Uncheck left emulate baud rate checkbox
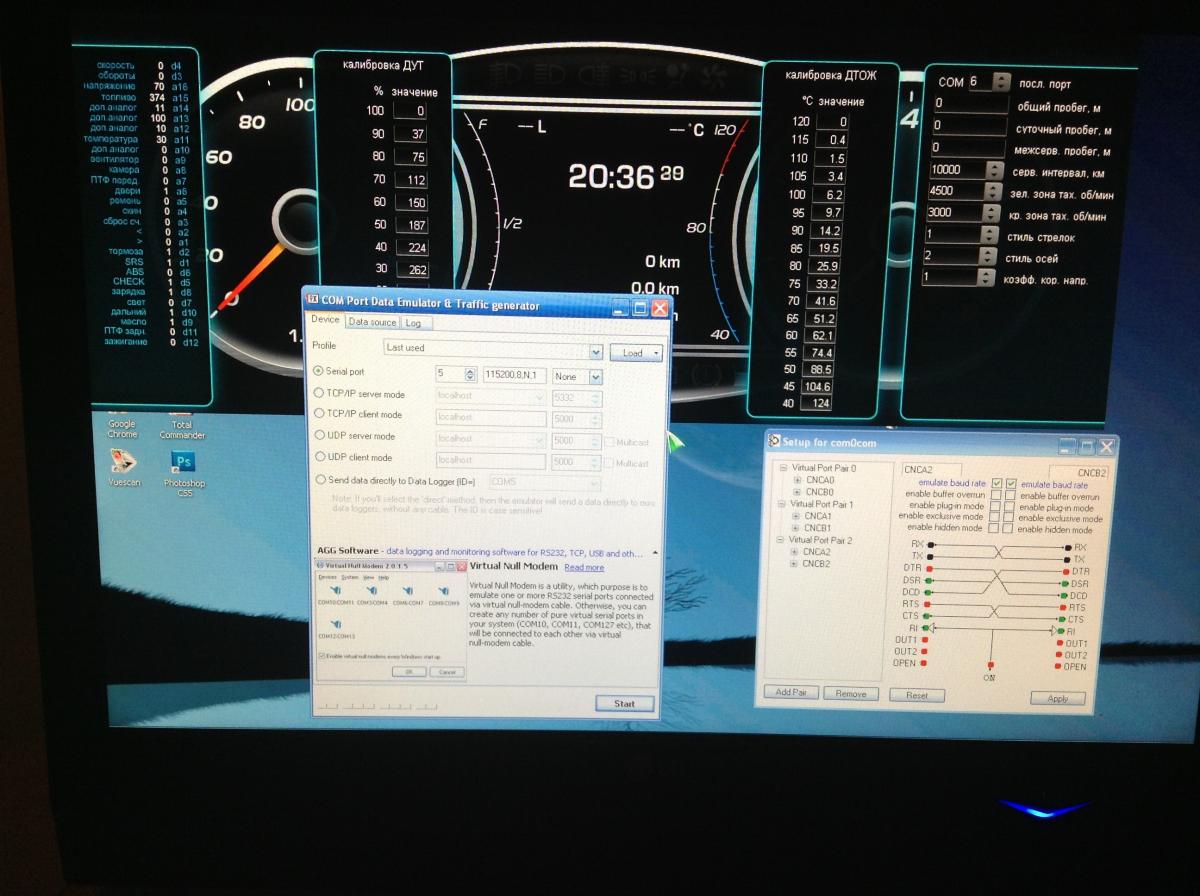1200x896 pixels. click(996, 485)
